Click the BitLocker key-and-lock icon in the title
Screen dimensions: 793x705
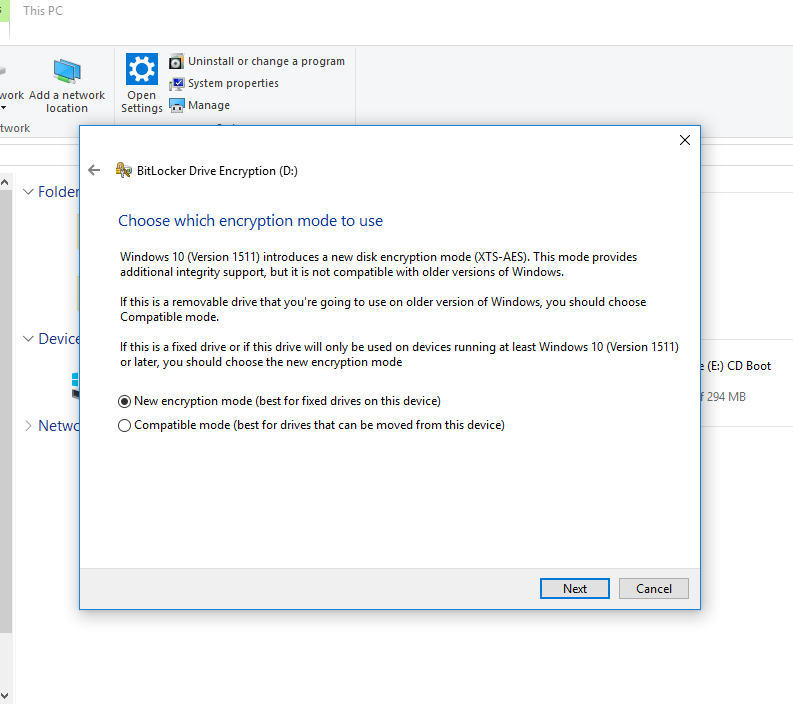tap(124, 170)
